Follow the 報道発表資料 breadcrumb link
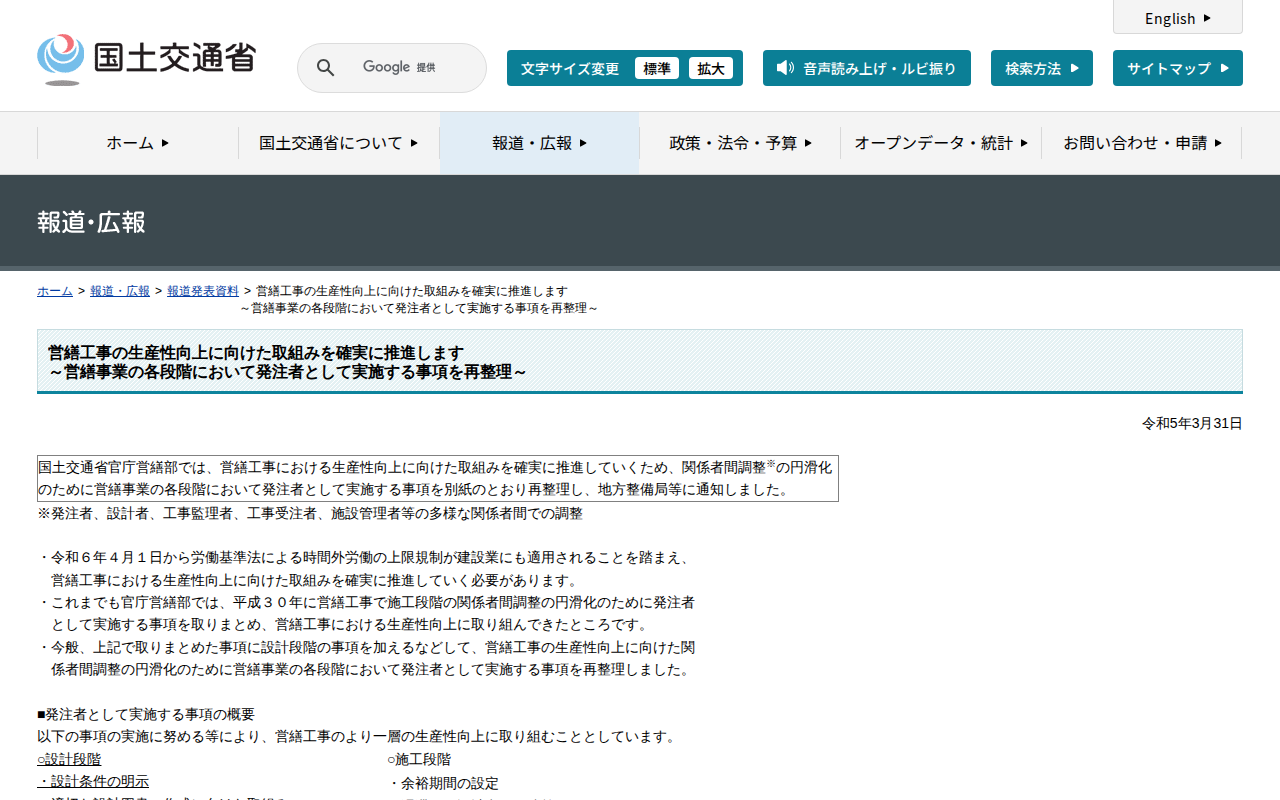The width and height of the screenshot is (1280, 800). (x=203, y=291)
